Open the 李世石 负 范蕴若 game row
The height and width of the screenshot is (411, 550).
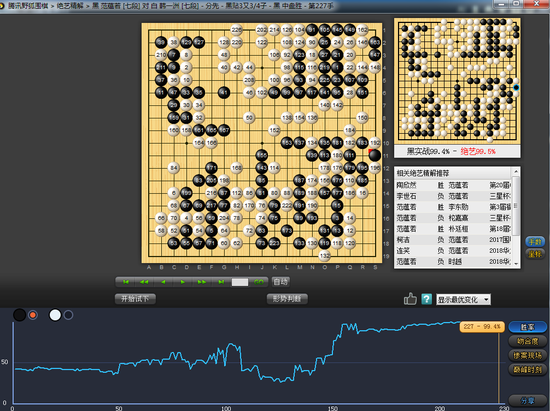[x=453, y=196]
